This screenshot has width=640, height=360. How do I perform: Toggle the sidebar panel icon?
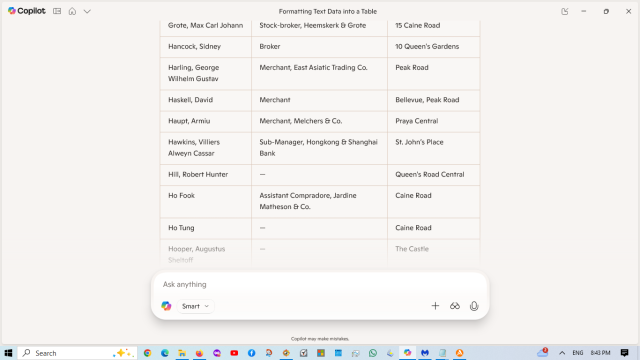pos(57,11)
